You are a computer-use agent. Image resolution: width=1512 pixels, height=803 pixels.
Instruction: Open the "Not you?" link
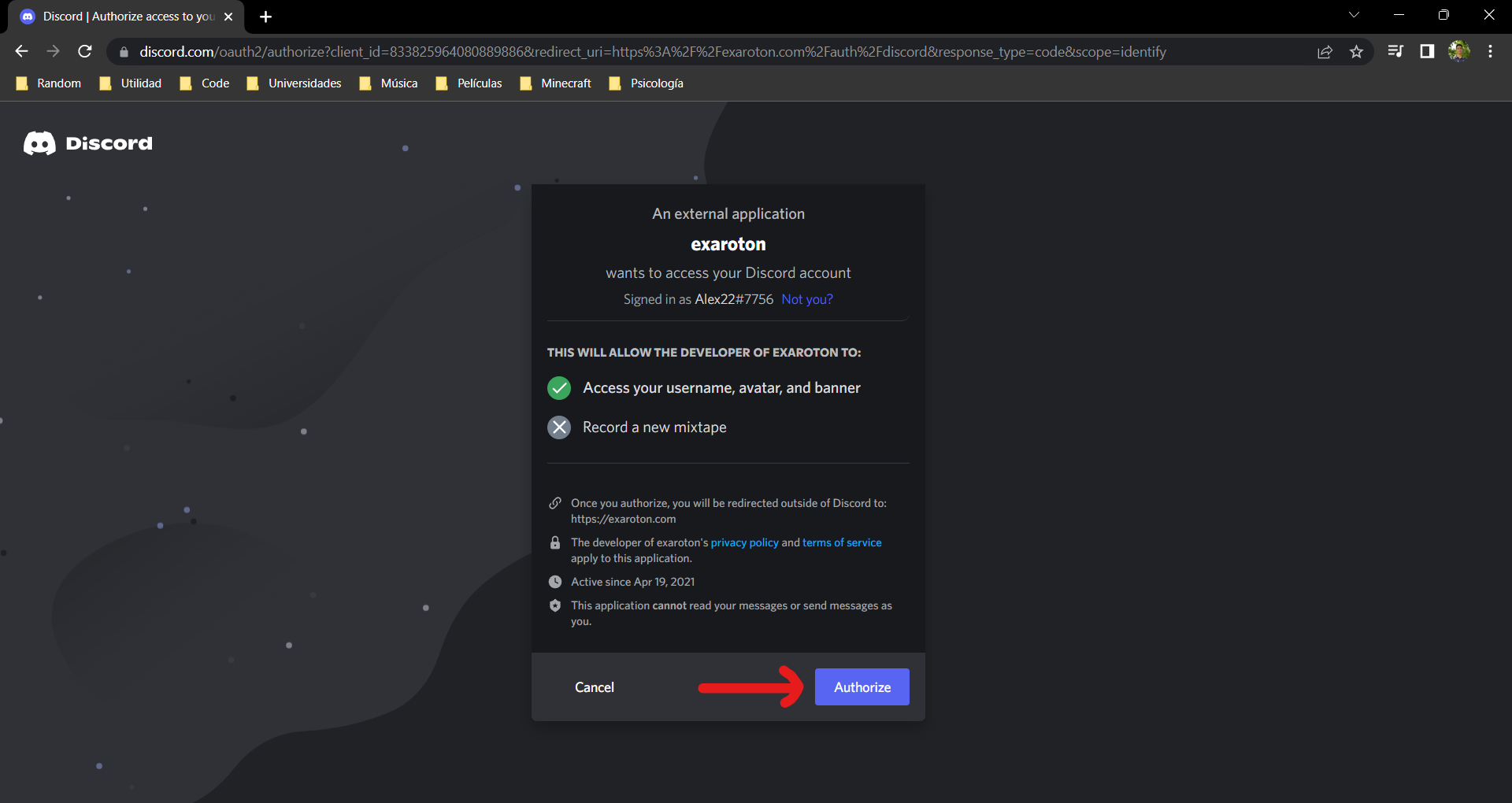point(806,299)
